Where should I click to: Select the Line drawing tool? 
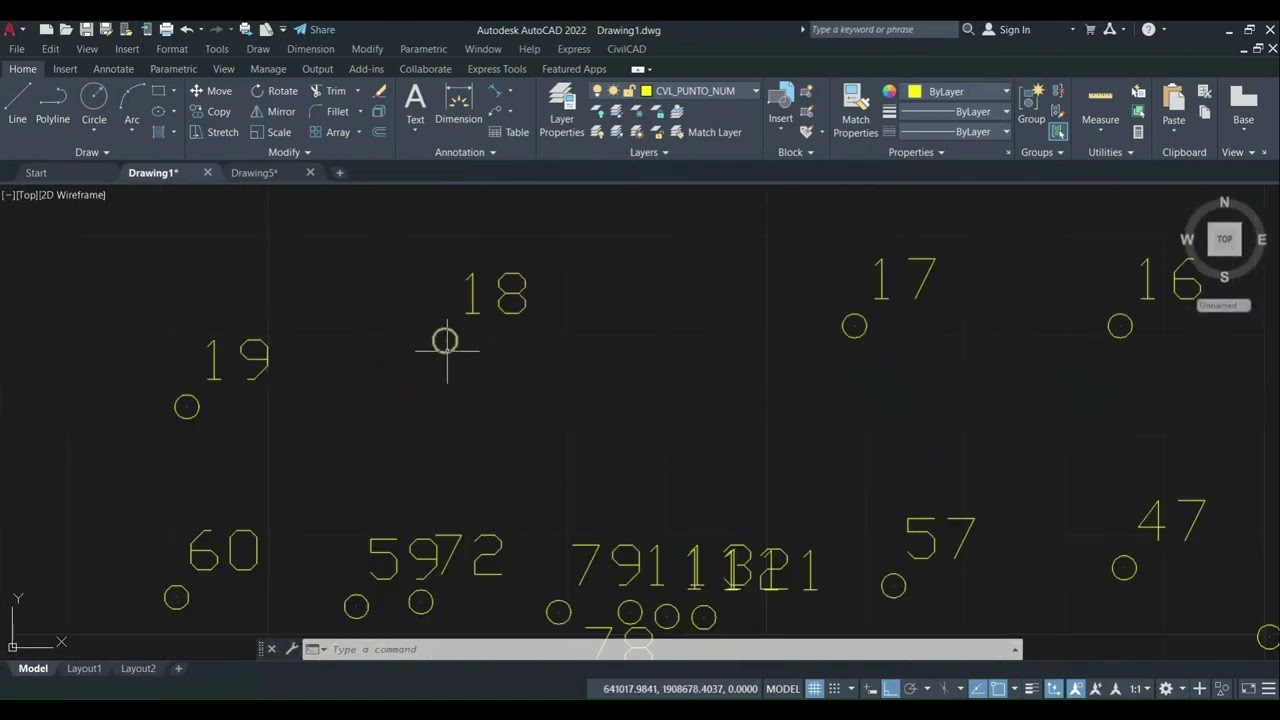click(x=18, y=104)
